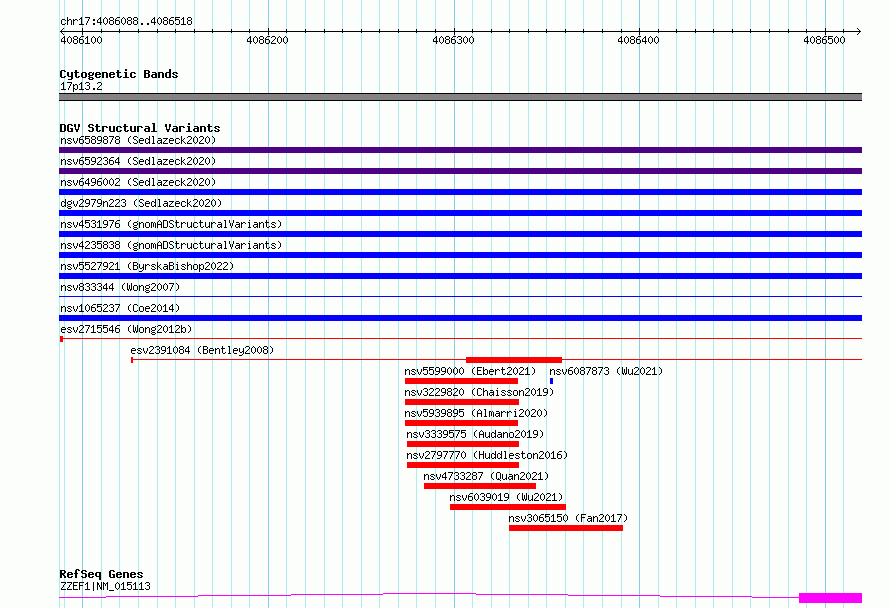890x608 pixels.
Task: Click the blue bar of nsv4235838
Action: pyautogui.click(x=460, y=255)
